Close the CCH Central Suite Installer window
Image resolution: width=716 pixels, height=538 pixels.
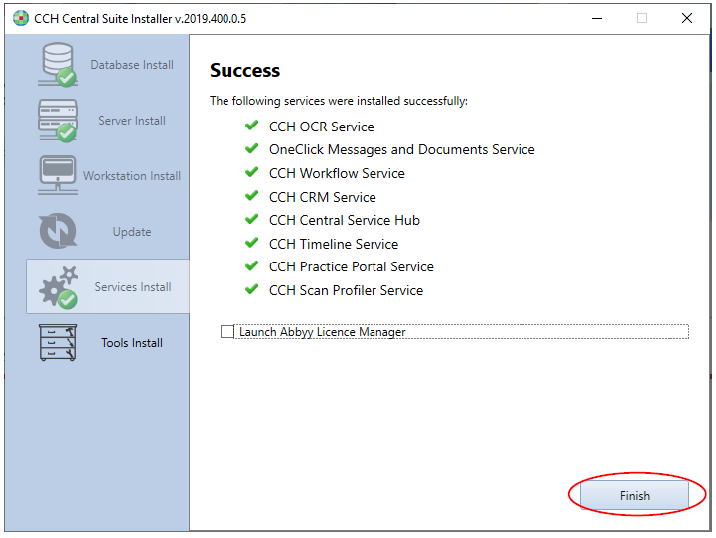click(686, 18)
